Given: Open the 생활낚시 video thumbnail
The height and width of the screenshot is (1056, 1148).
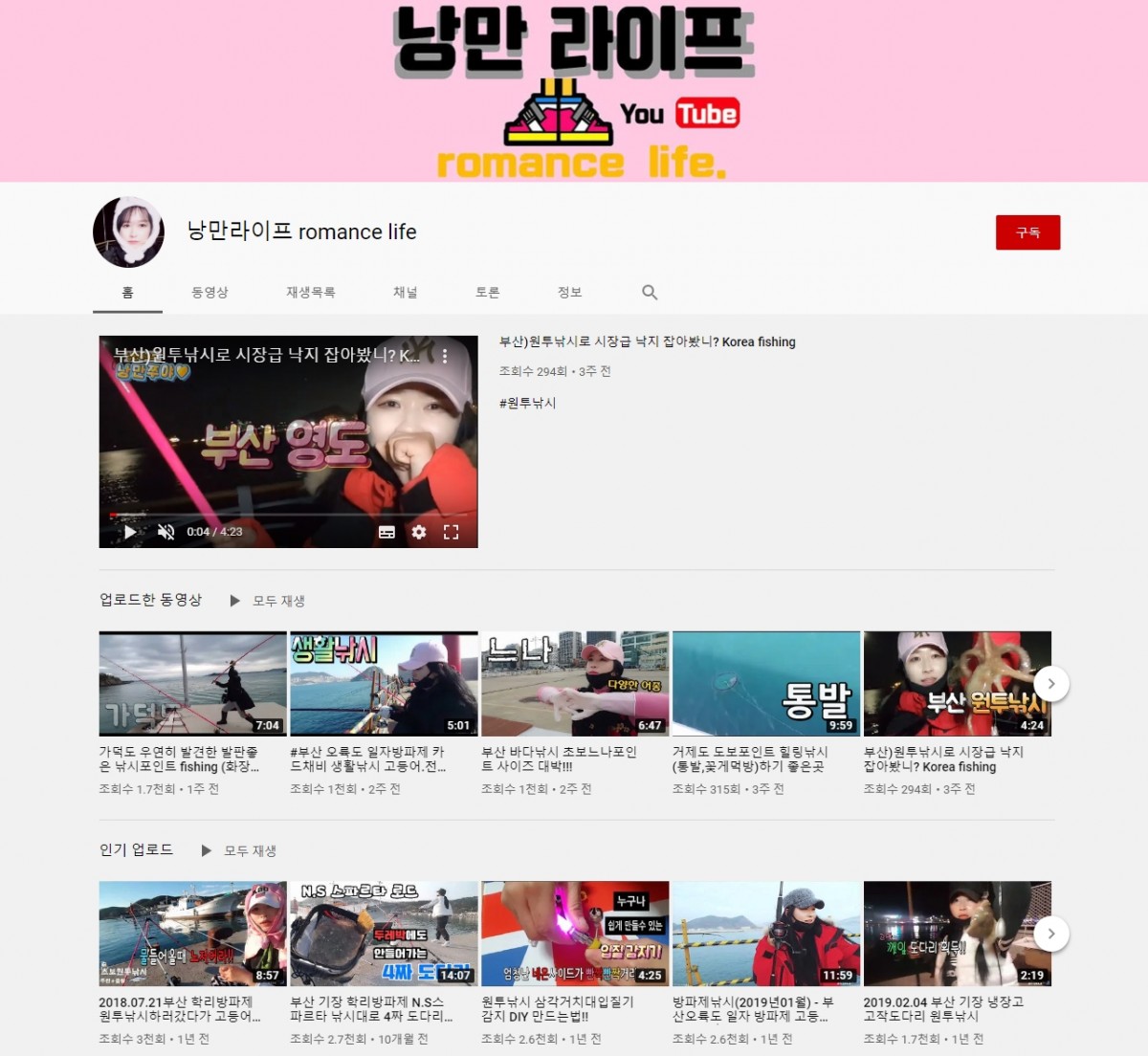Looking at the screenshot, I should coord(384,683).
